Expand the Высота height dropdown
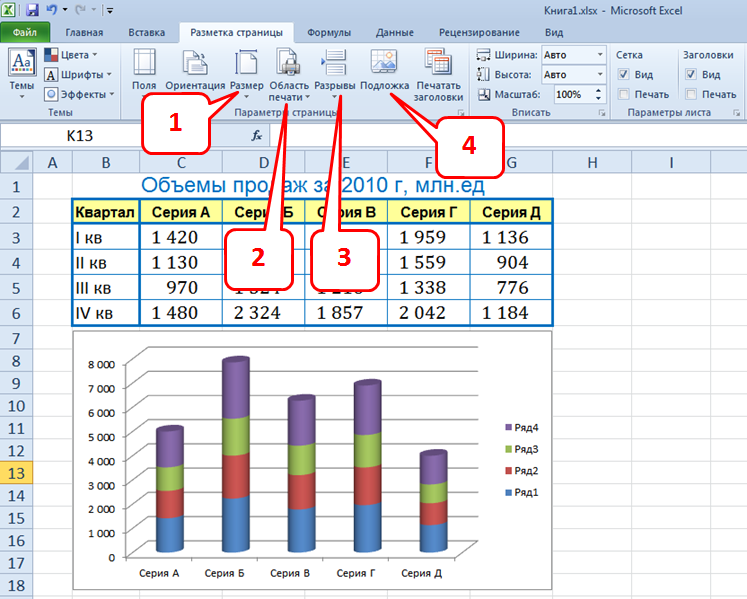Screen dimensions: 747x599 click(x=596, y=75)
